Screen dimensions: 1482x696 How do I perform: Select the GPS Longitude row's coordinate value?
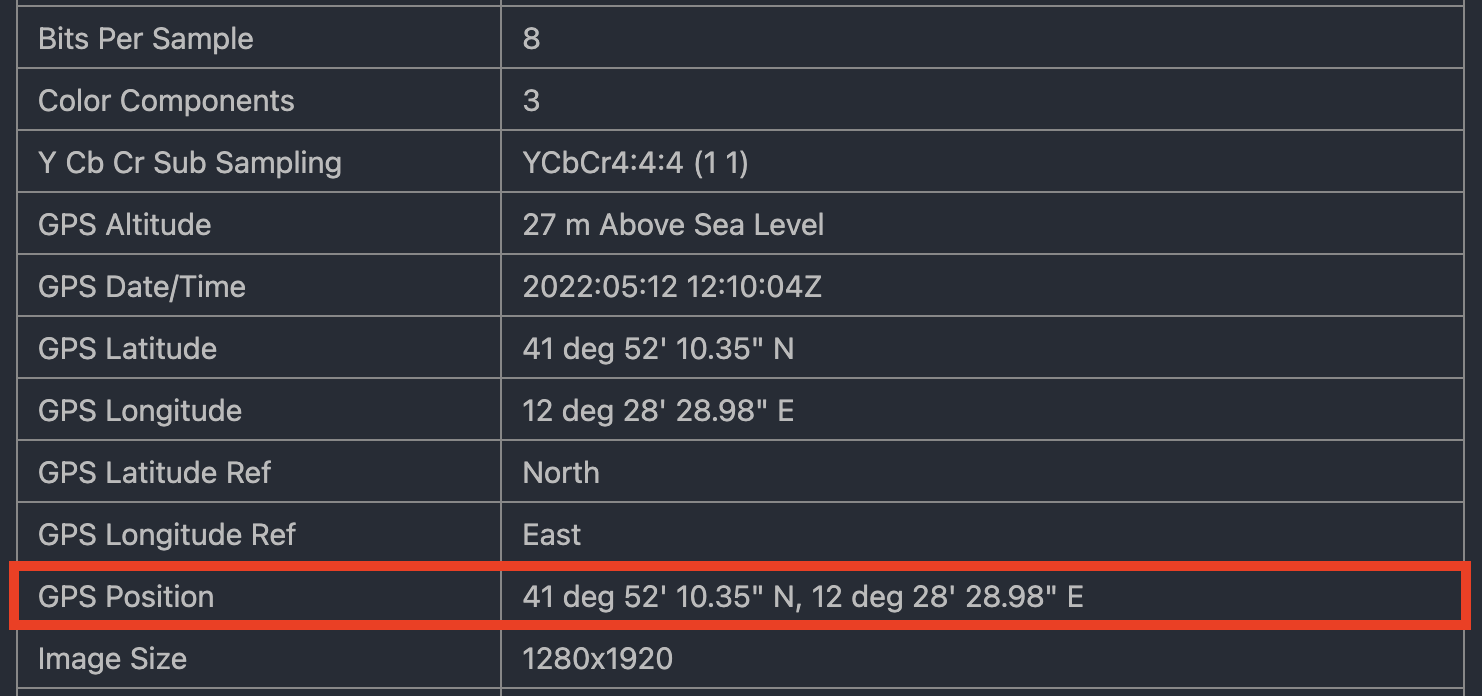658,411
